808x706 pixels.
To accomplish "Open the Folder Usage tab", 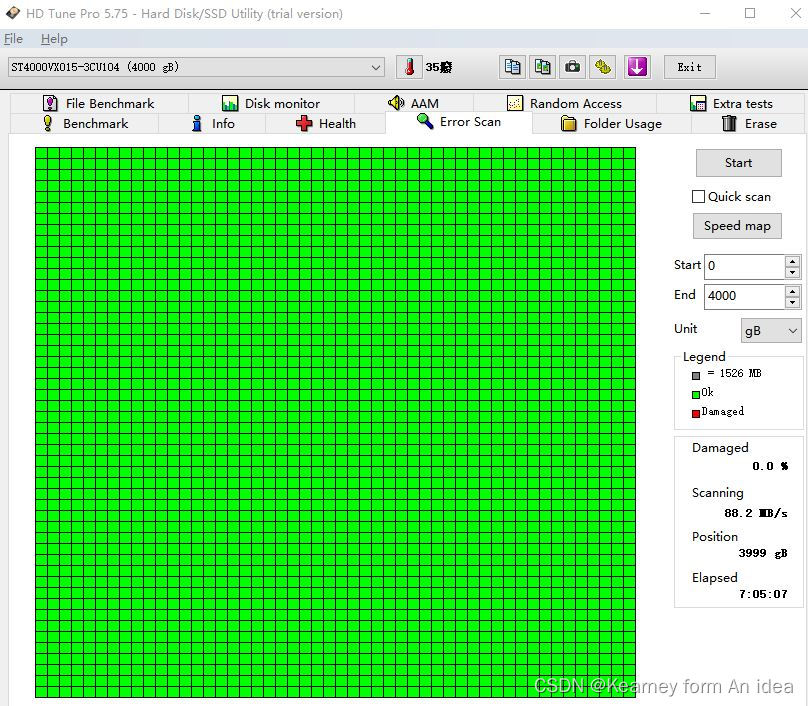I will click(x=612, y=124).
